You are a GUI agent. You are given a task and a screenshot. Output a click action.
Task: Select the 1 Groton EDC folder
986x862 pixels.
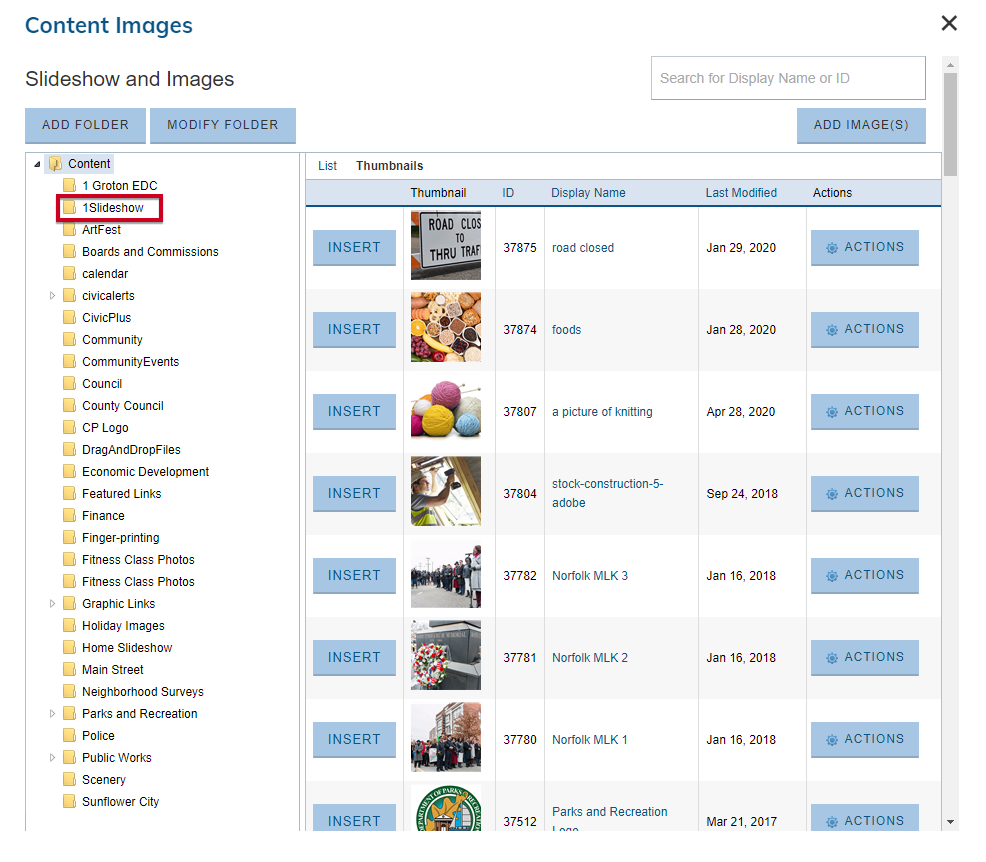tap(119, 186)
